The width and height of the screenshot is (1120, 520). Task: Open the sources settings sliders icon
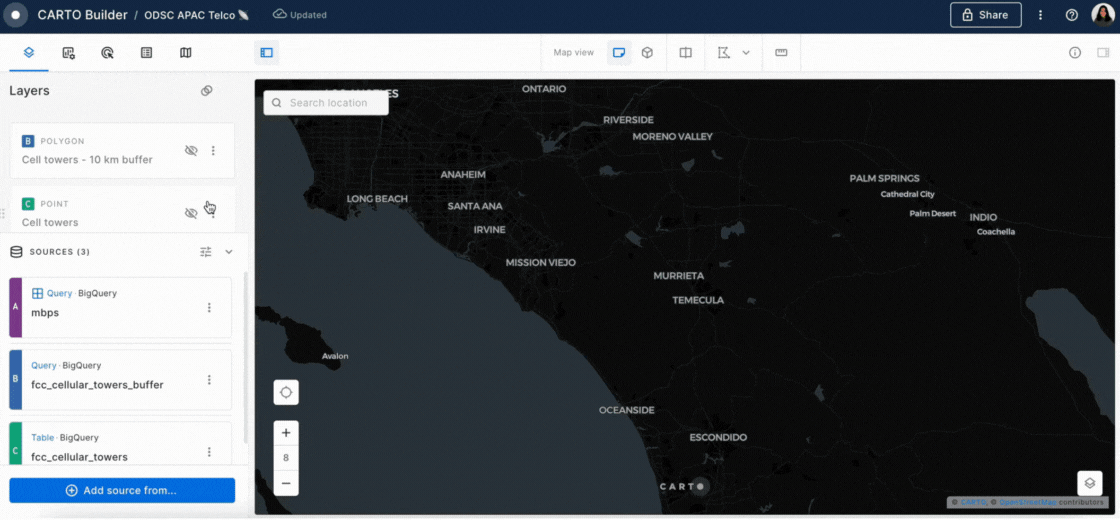(206, 251)
